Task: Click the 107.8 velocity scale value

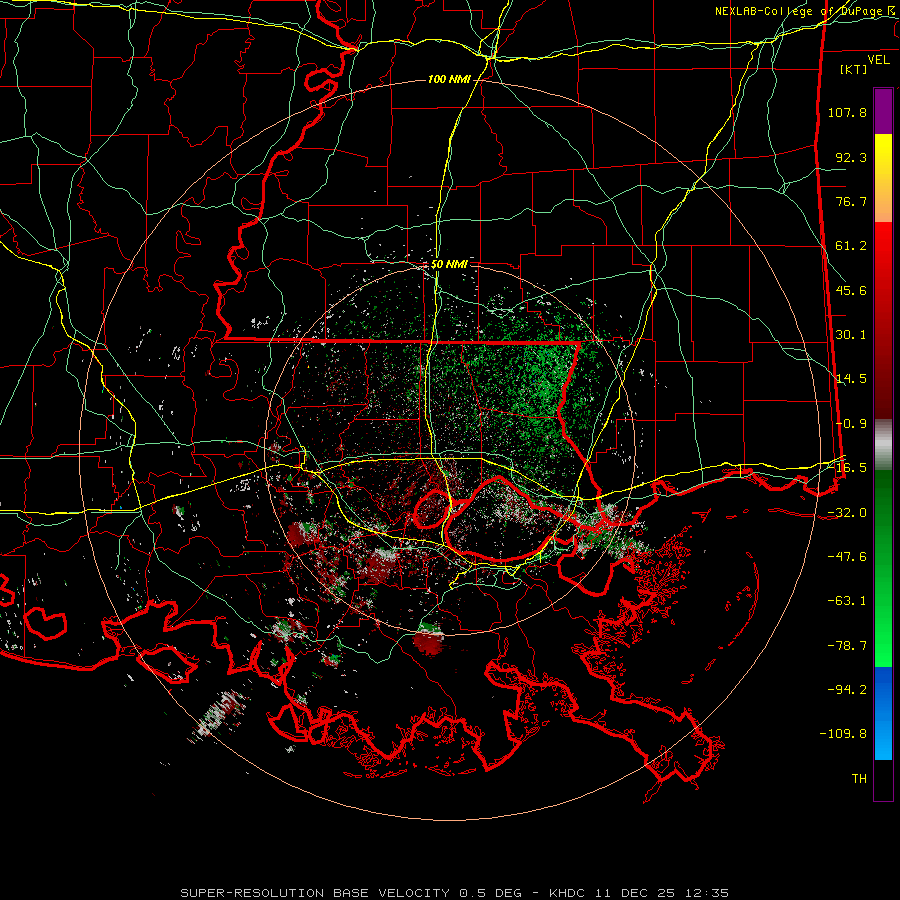Action: pyautogui.click(x=847, y=112)
